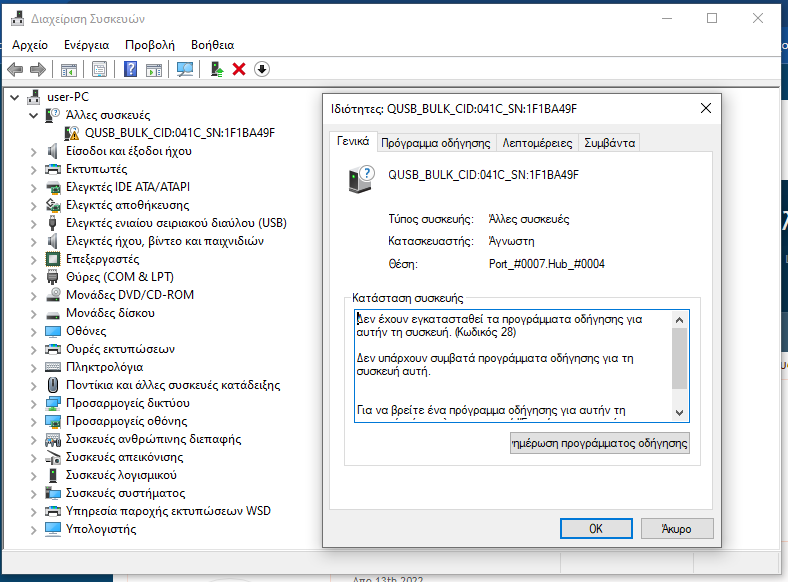Select QUSB_BULK_CID:041C_SN:1F1BA49F in the tree
The image size is (788, 582).
tap(180, 133)
